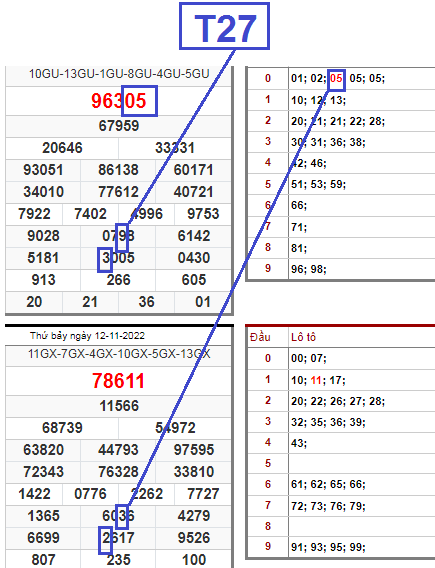The width and height of the screenshot is (435, 568).
Task: Click the first prize number 67959
Action: click(x=119, y=126)
